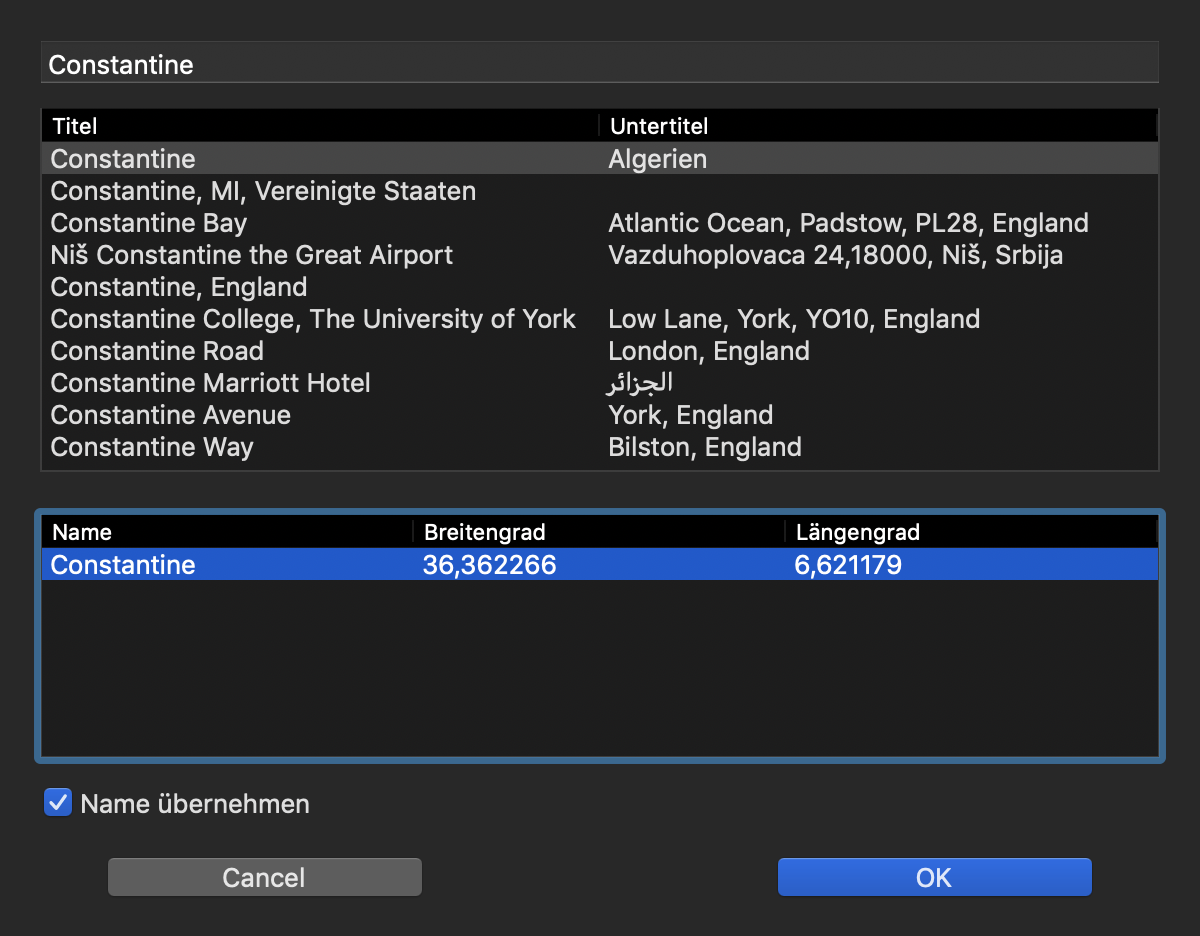Click Low Lane, York, YO10 subtitle

click(794, 319)
